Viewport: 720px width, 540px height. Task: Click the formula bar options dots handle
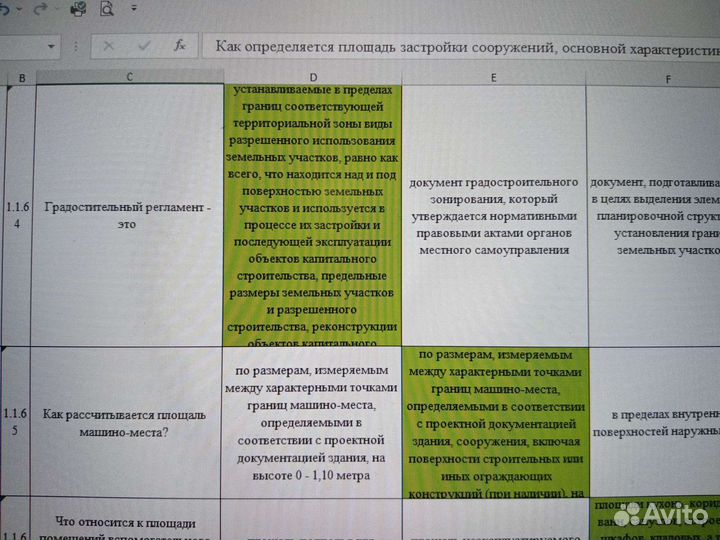pyautogui.click(x=76, y=46)
